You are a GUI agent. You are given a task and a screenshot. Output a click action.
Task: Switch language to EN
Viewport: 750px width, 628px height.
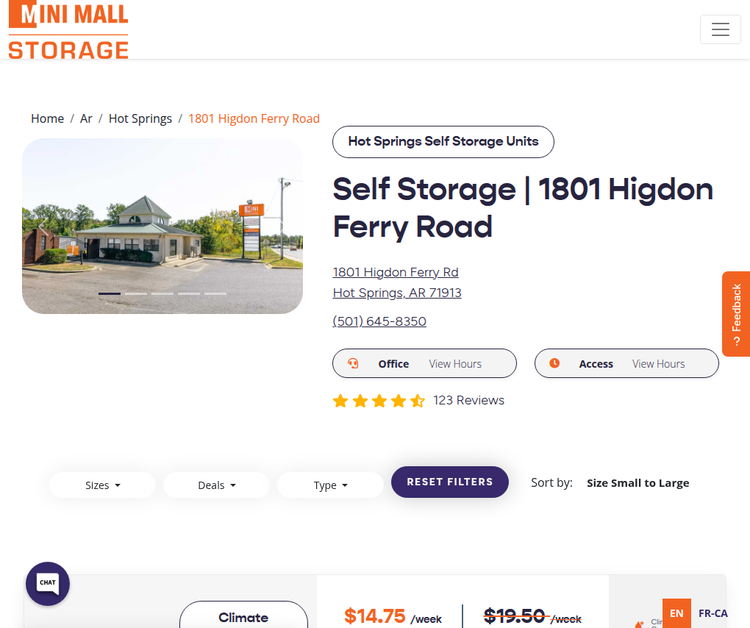pyautogui.click(x=677, y=613)
